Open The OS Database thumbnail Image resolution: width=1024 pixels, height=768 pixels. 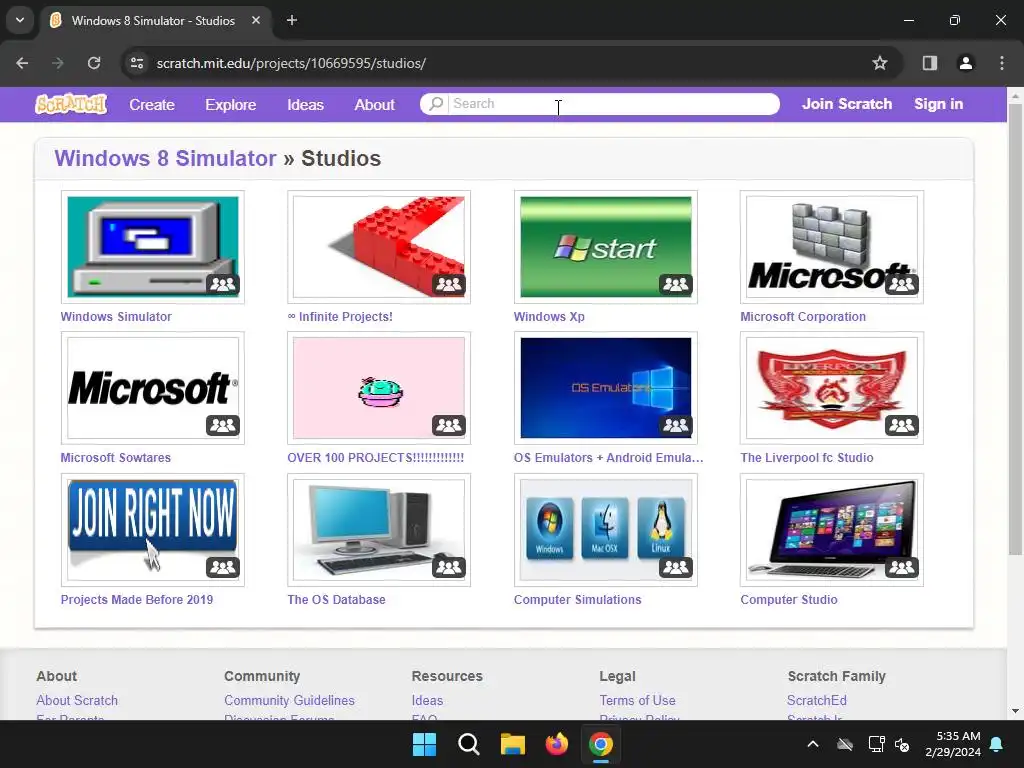pos(379,530)
